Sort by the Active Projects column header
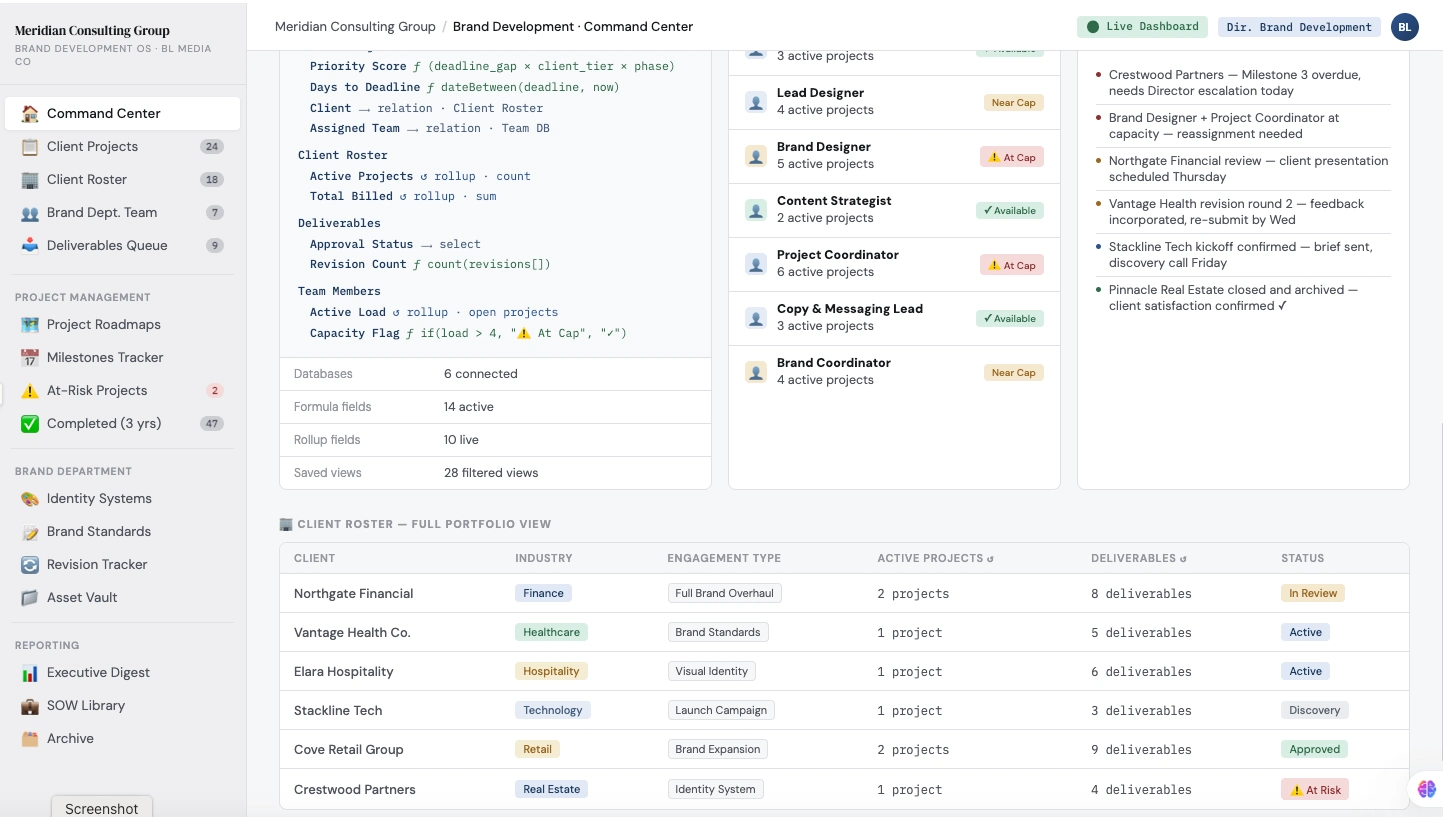The image size is (1443, 817). (935, 558)
